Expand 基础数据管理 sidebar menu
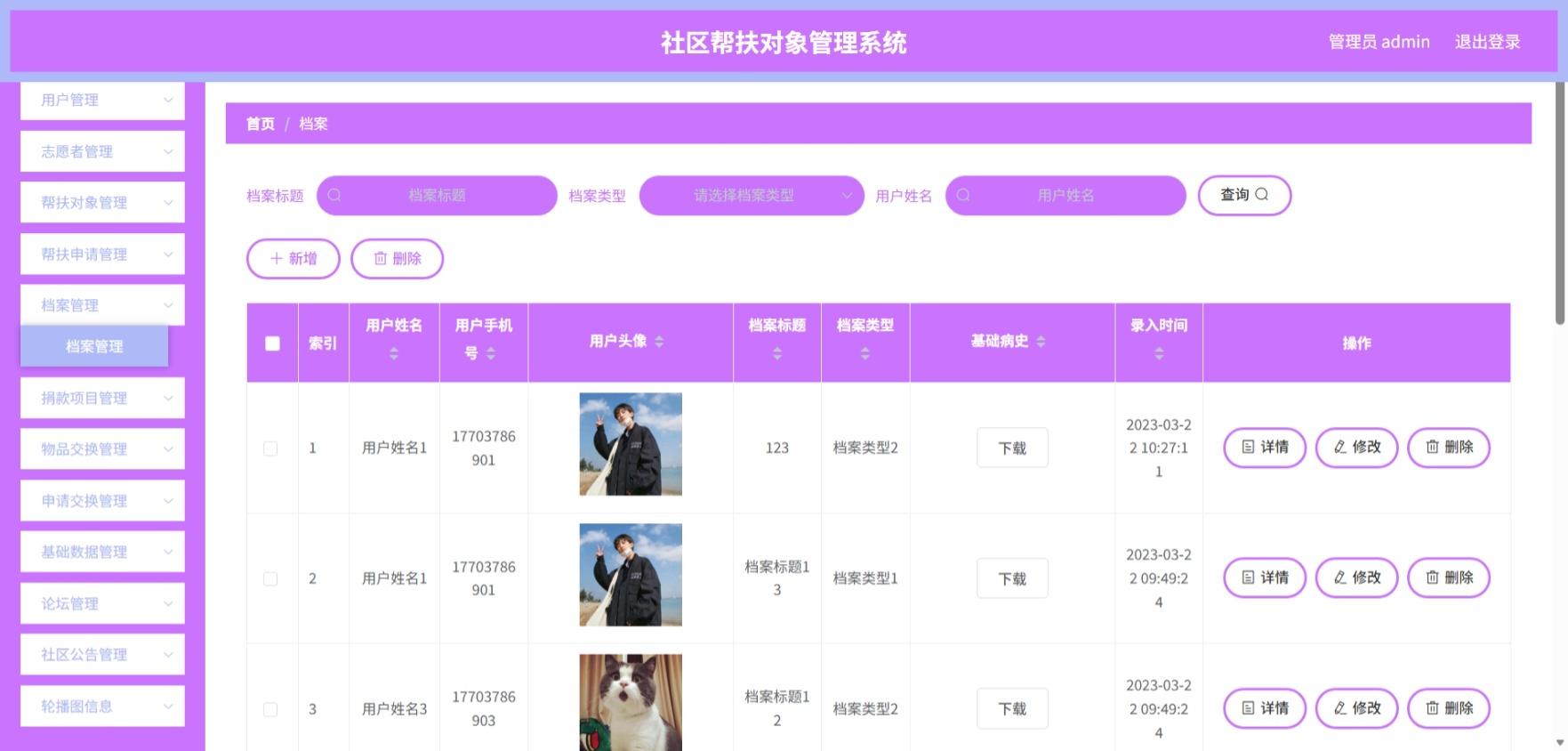 (x=102, y=552)
